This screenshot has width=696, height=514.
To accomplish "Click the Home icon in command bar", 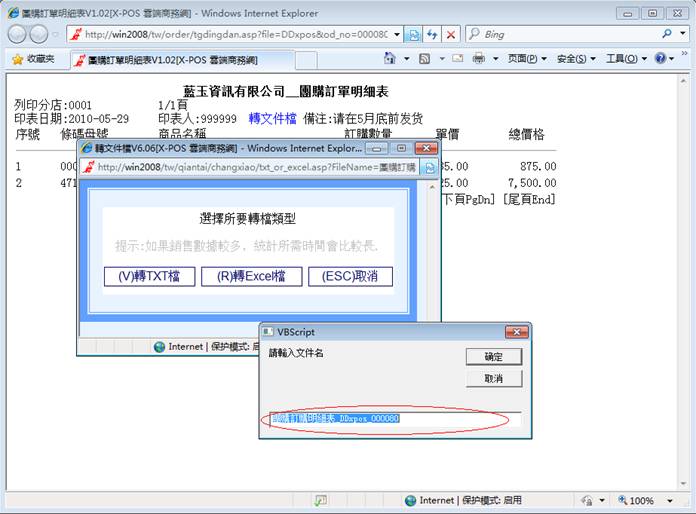I will click(x=391, y=59).
